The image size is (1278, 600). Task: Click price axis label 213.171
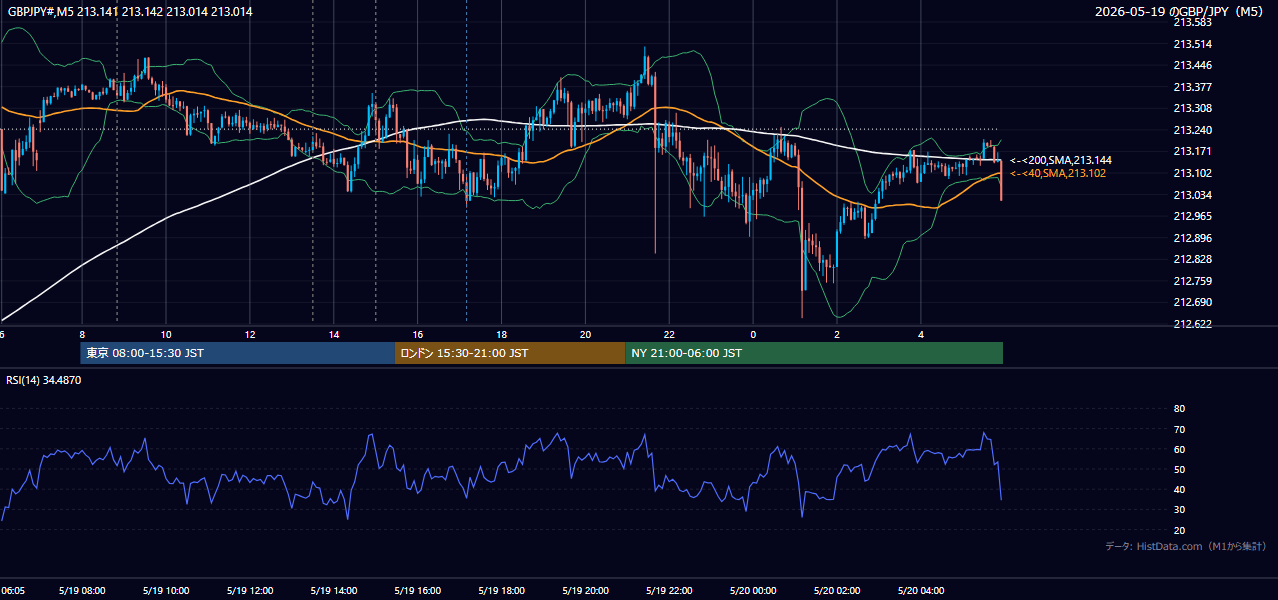(1192, 151)
